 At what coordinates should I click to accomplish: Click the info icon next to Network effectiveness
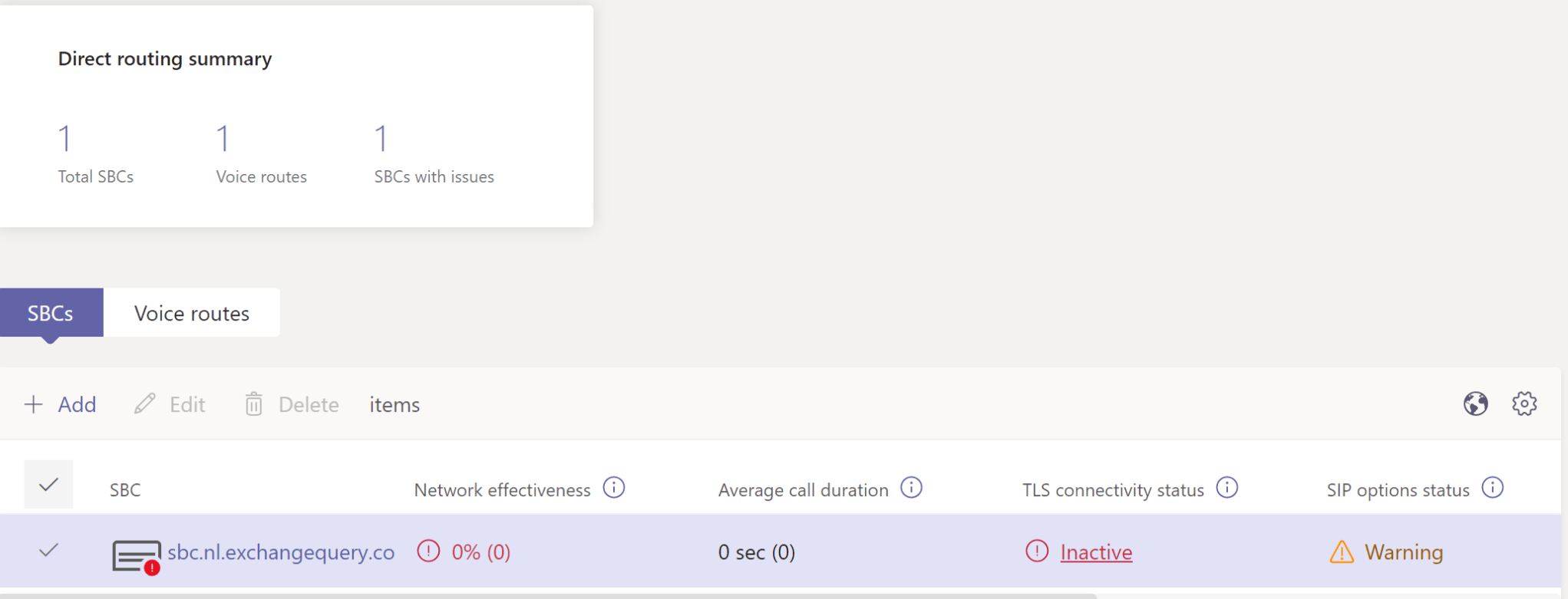(x=614, y=488)
